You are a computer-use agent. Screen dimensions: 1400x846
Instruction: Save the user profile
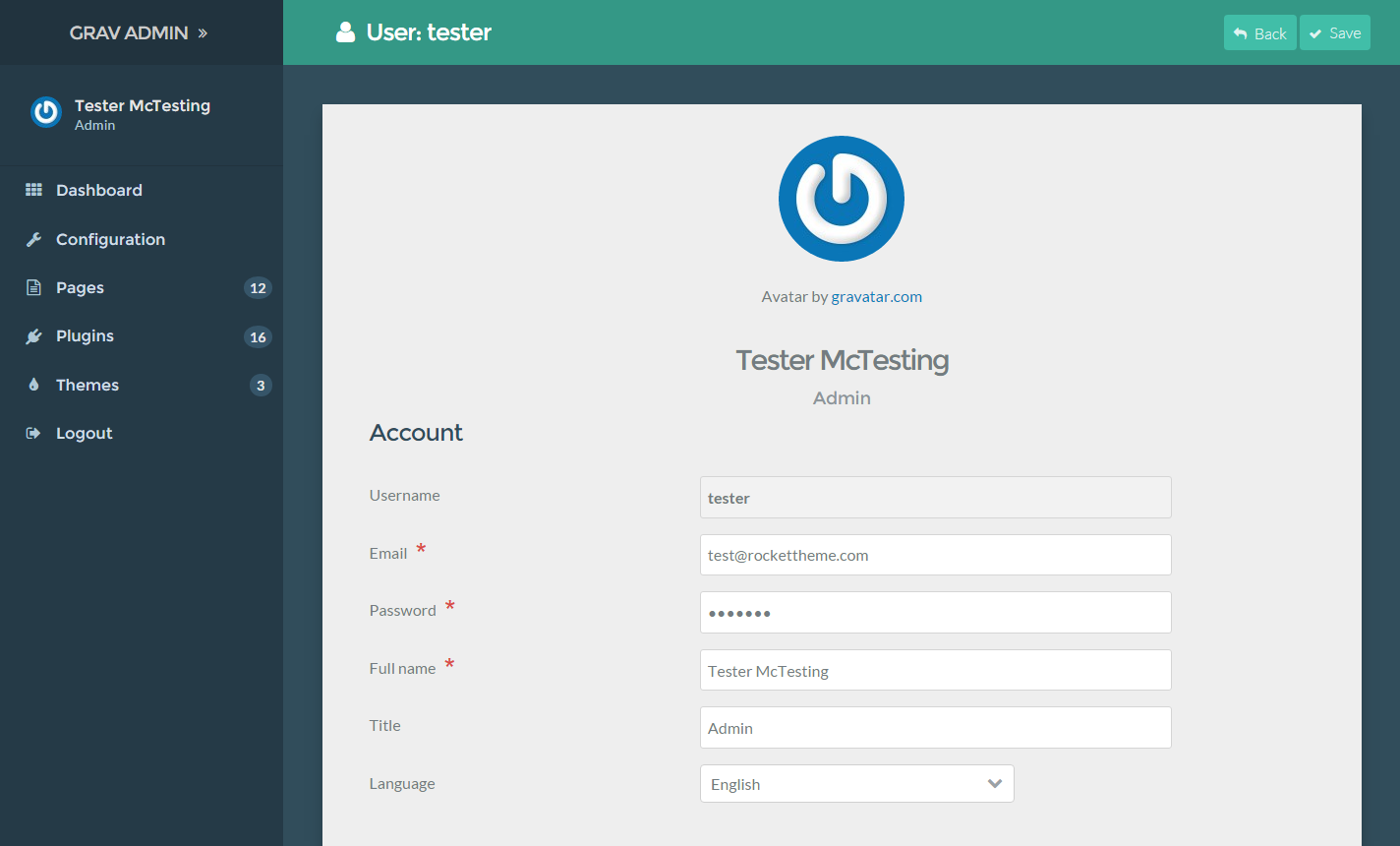1334,32
